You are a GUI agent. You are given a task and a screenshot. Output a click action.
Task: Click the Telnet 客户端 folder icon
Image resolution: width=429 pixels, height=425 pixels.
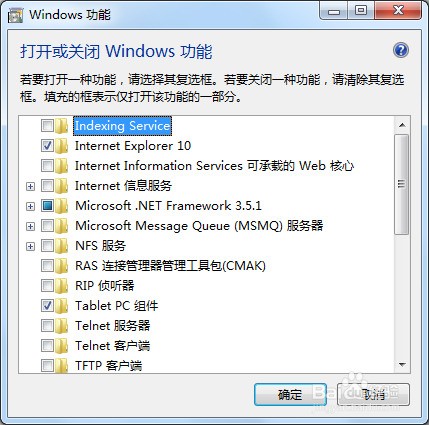61,346
